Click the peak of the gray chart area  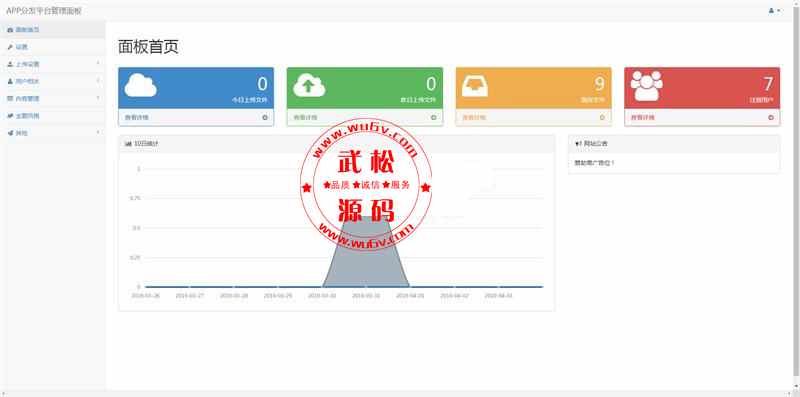(366, 217)
